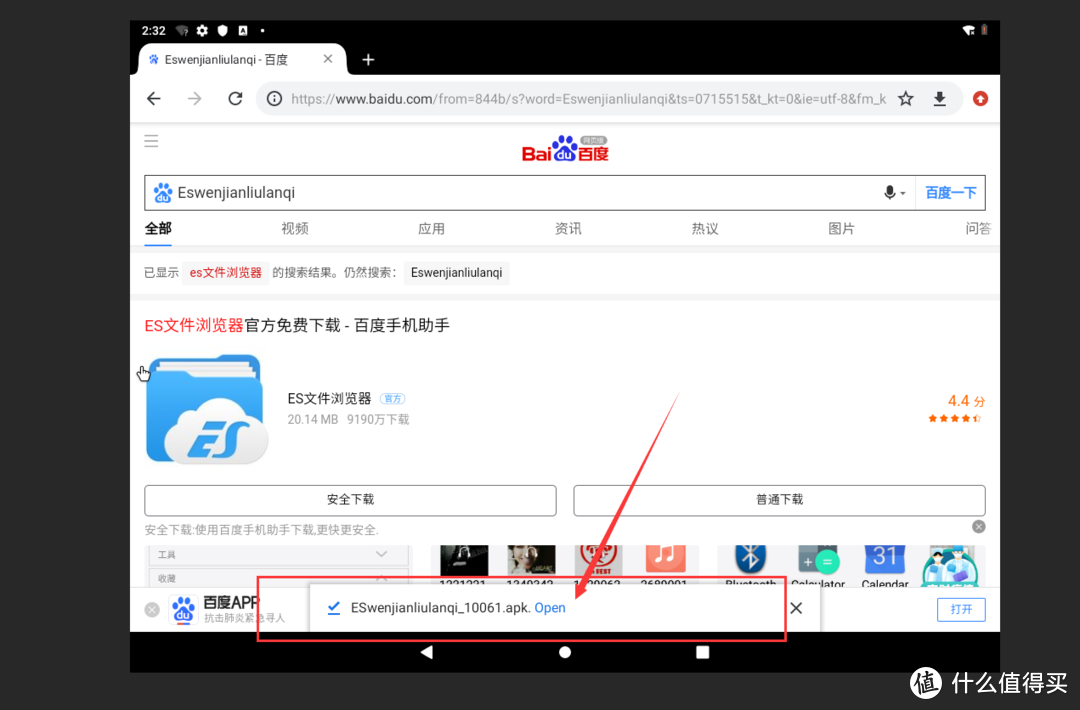Search instead for Eswenjianliulanqi
The image size is (1080, 710).
[457, 273]
